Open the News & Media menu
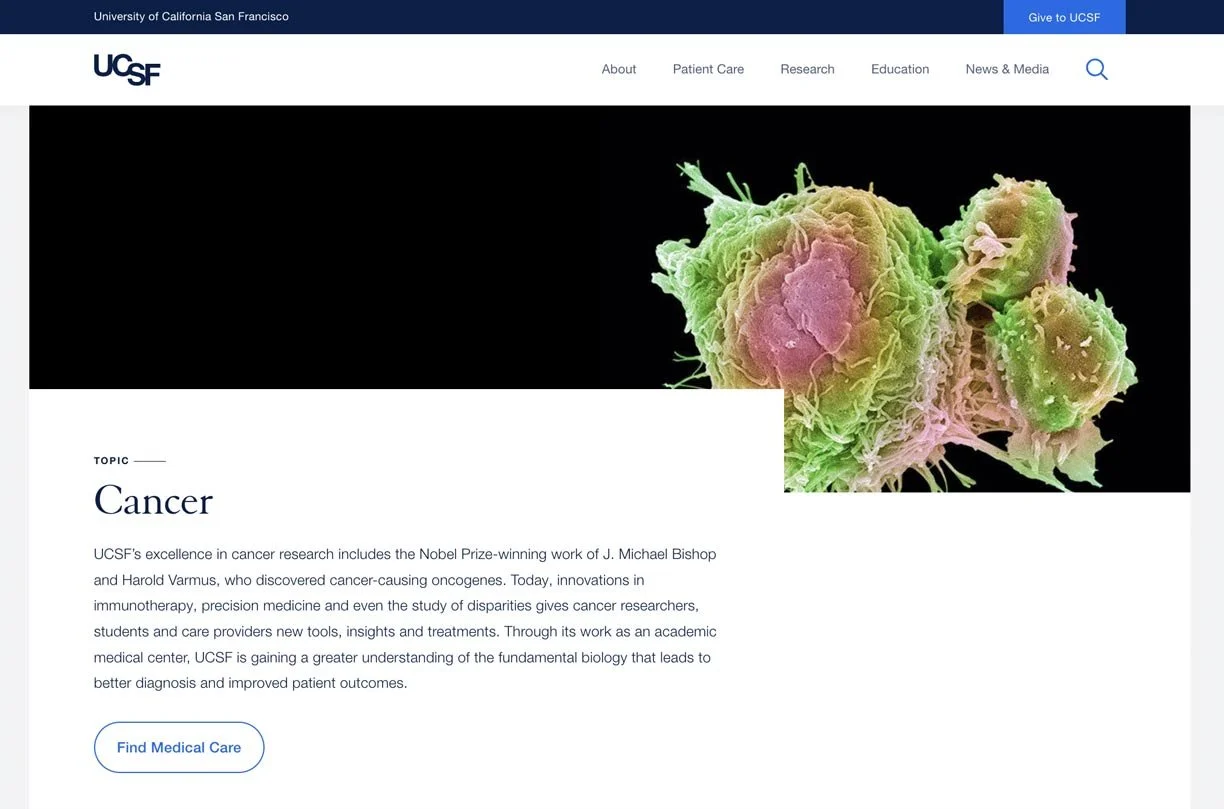 1007,69
